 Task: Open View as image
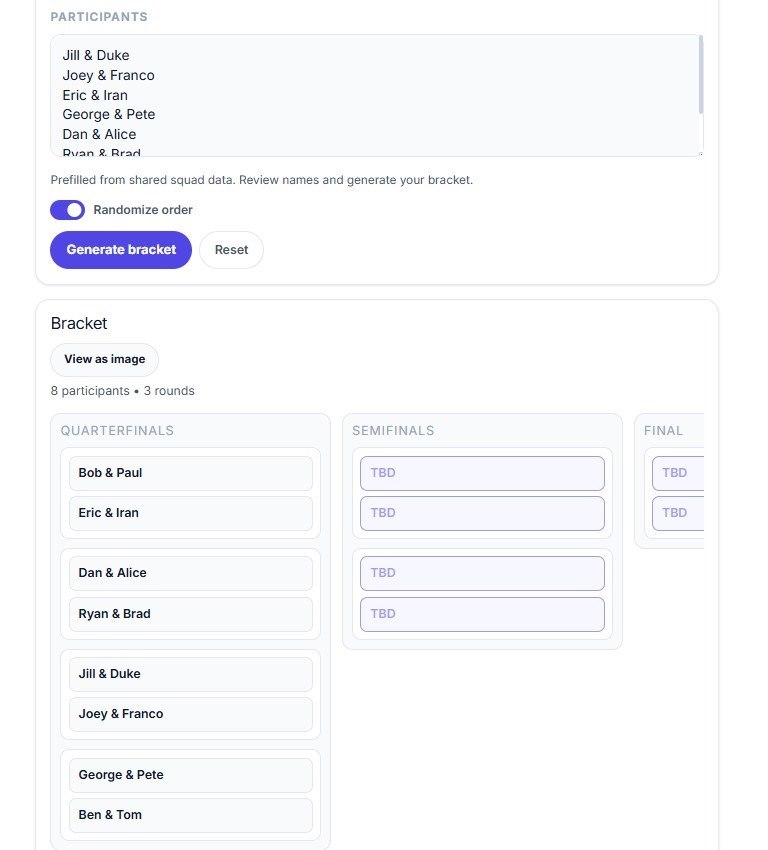coord(104,359)
